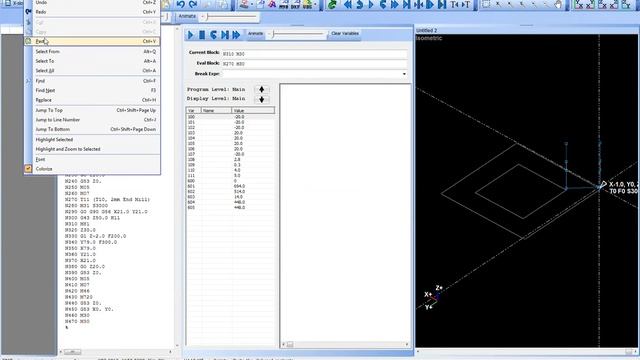Select variable row 601
640x360 pixels.
pos(231,186)
